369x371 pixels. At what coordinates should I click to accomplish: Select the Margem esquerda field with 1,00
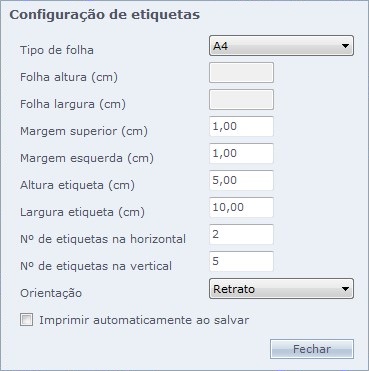[241, 153]
